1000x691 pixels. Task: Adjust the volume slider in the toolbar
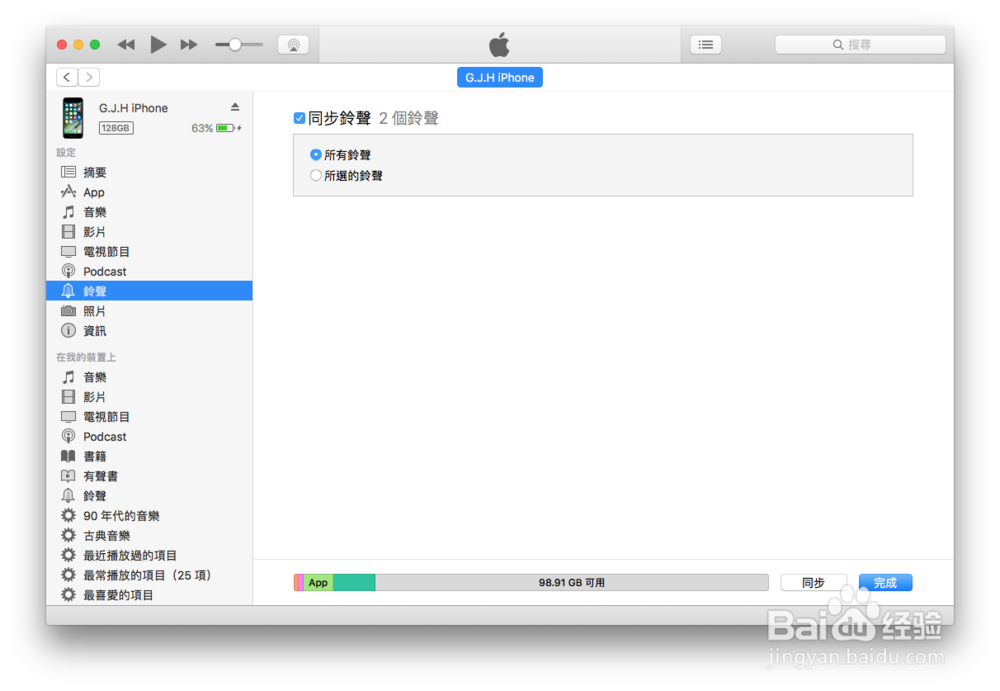(237, 44)
